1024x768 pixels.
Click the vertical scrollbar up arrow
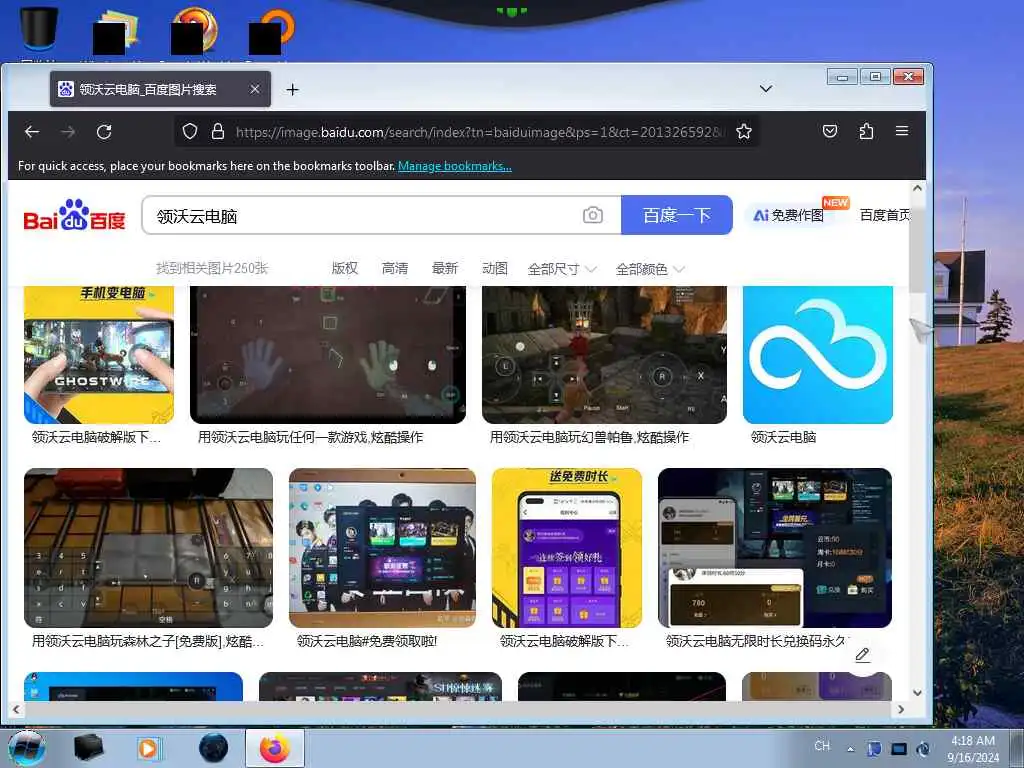918,188
